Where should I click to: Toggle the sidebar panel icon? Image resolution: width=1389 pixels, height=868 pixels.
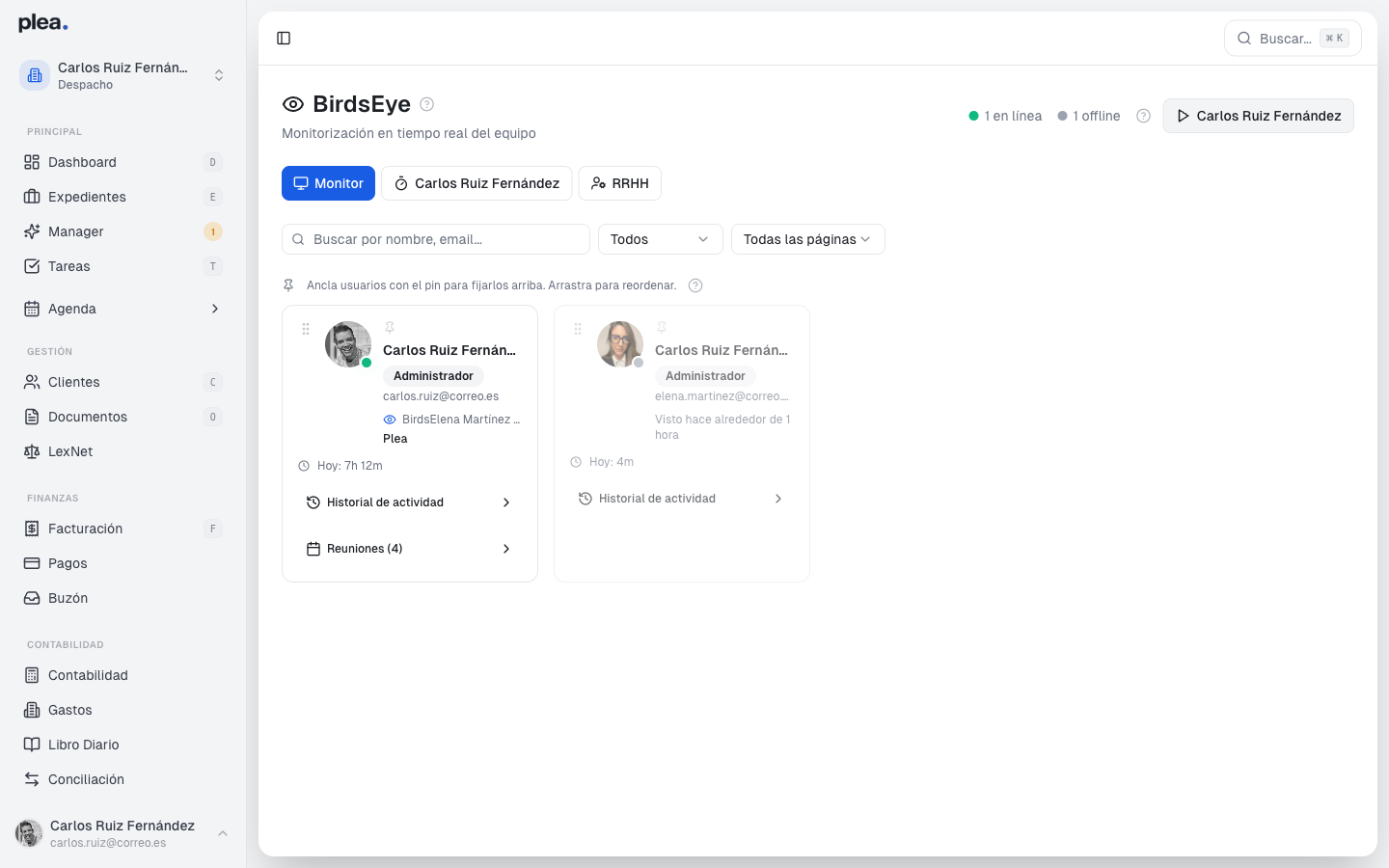[x=284, y=39]
